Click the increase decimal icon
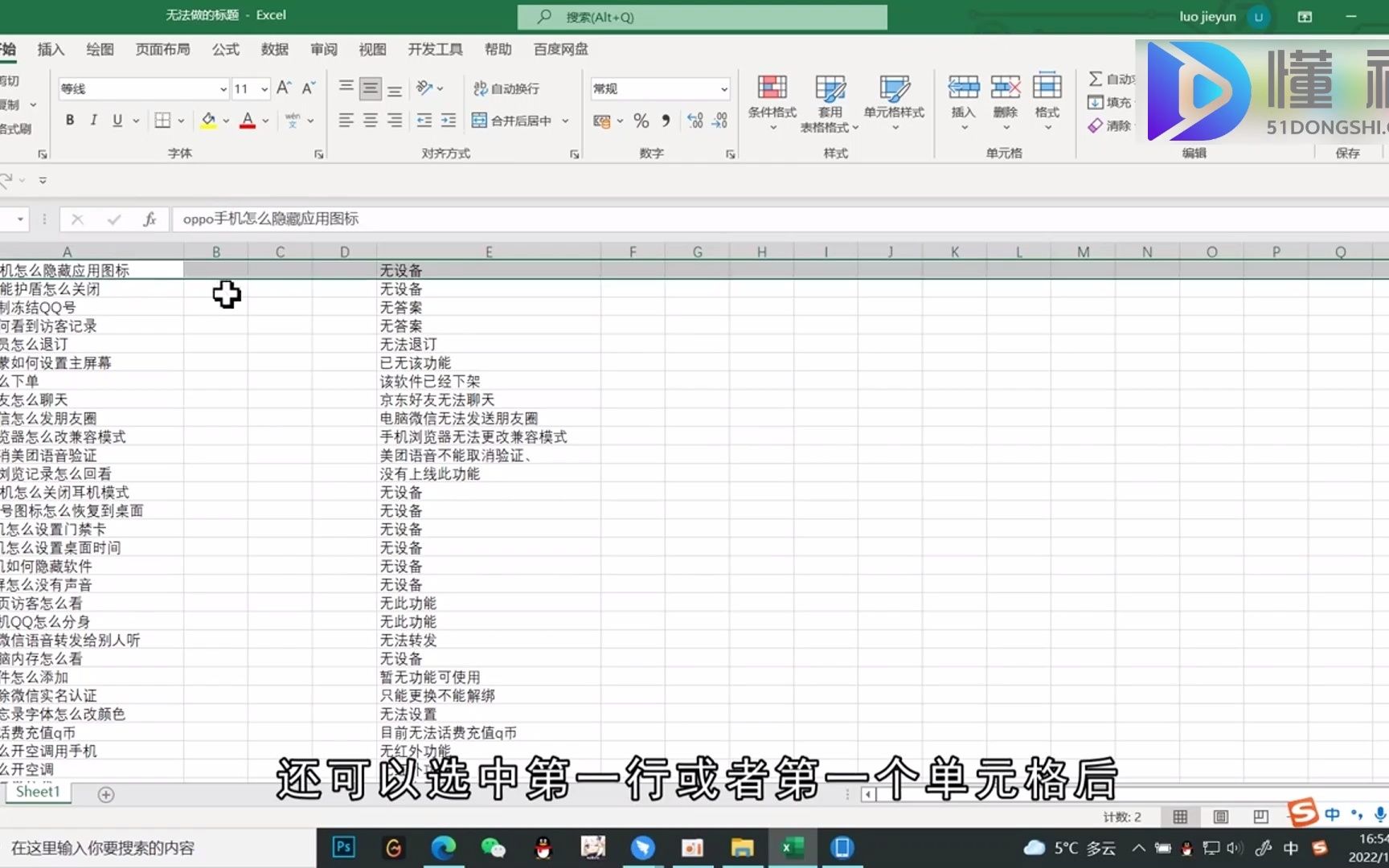 point(694,121)
